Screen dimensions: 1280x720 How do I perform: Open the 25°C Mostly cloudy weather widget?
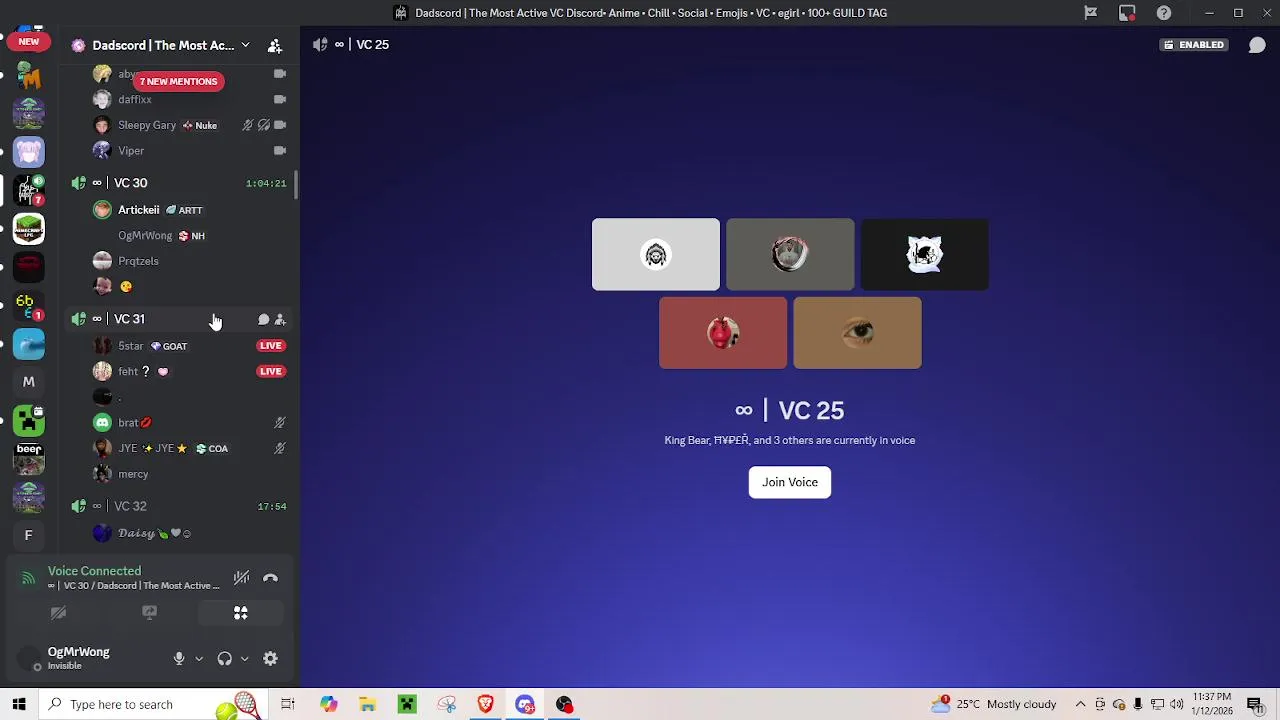tap(993, 704)
